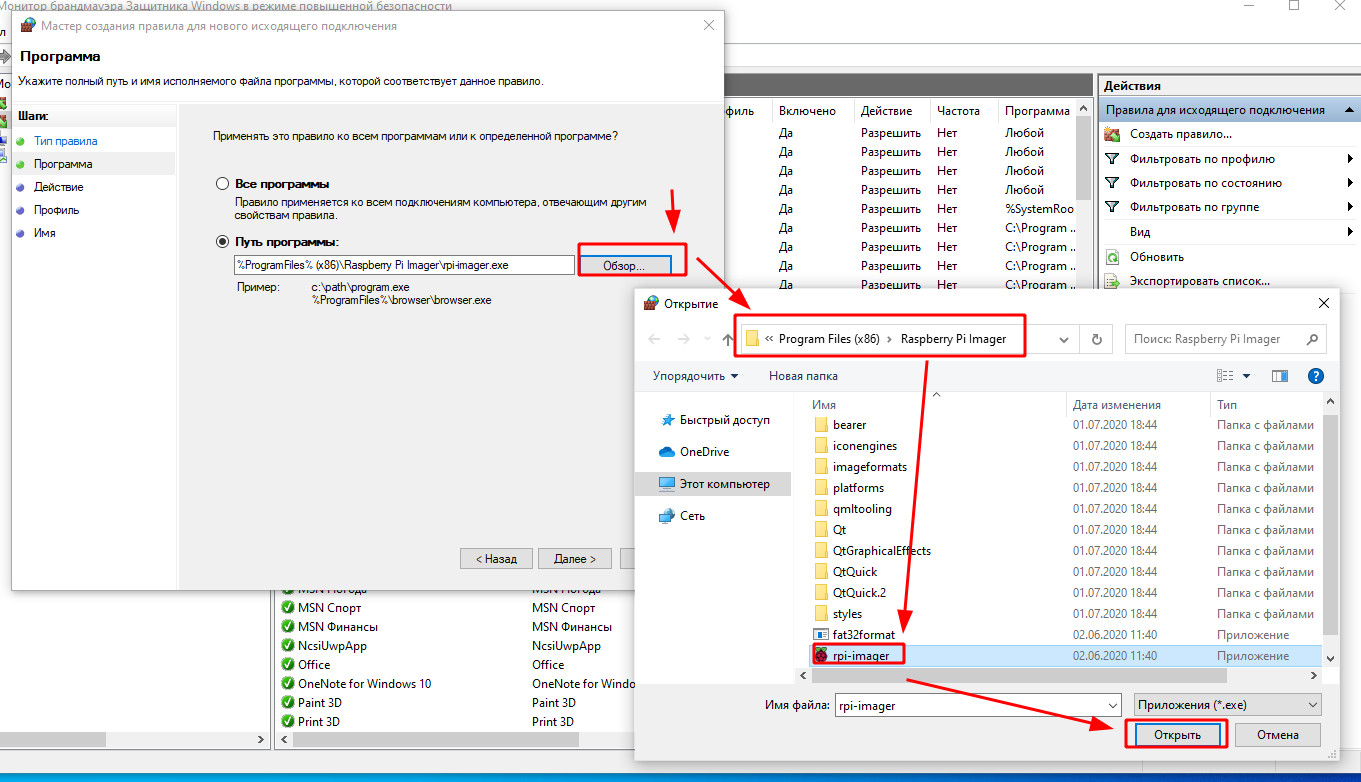Expand the Фильтровать по профилю submenu
The image size is (1361, 782).
click(x=1350, y=159)
